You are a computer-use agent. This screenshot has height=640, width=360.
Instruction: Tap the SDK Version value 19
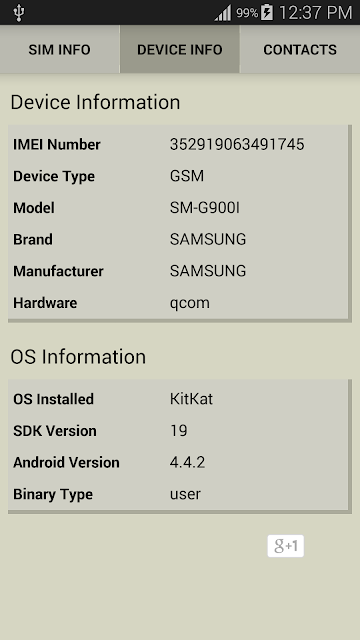179,431
